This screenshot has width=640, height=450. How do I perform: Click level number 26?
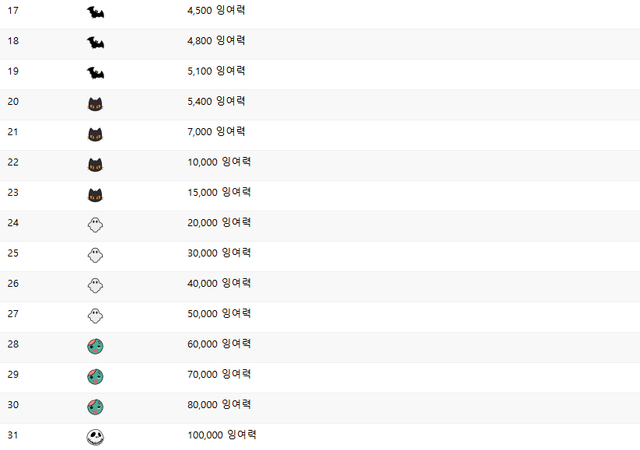[x=13, y=283]
